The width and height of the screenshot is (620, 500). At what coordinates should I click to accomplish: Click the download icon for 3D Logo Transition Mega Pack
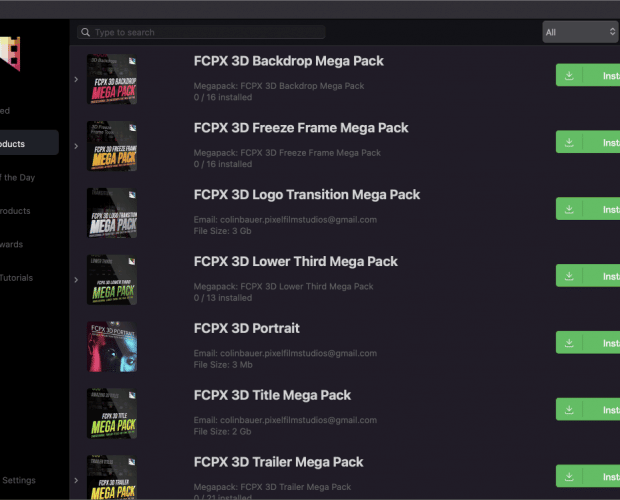click(569, 209)
